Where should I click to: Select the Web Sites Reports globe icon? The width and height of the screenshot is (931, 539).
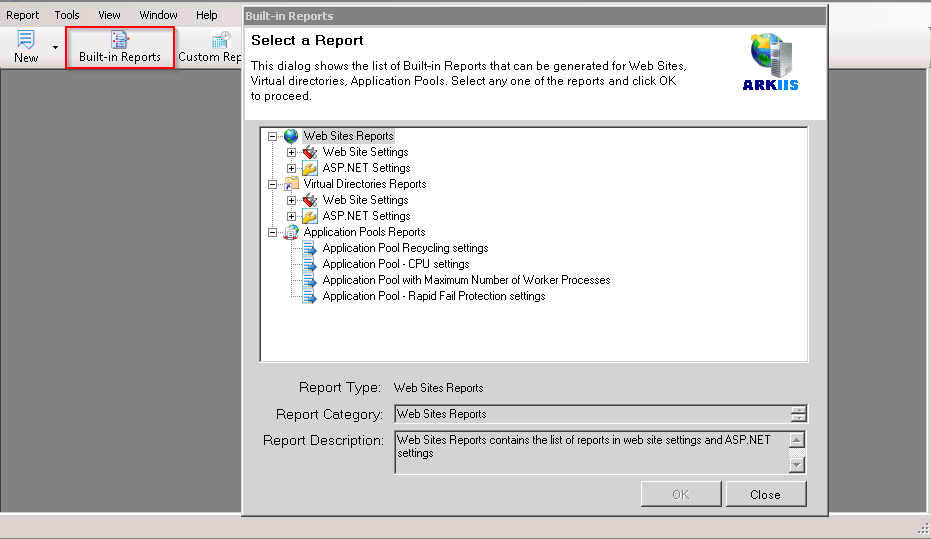(291, 136)
